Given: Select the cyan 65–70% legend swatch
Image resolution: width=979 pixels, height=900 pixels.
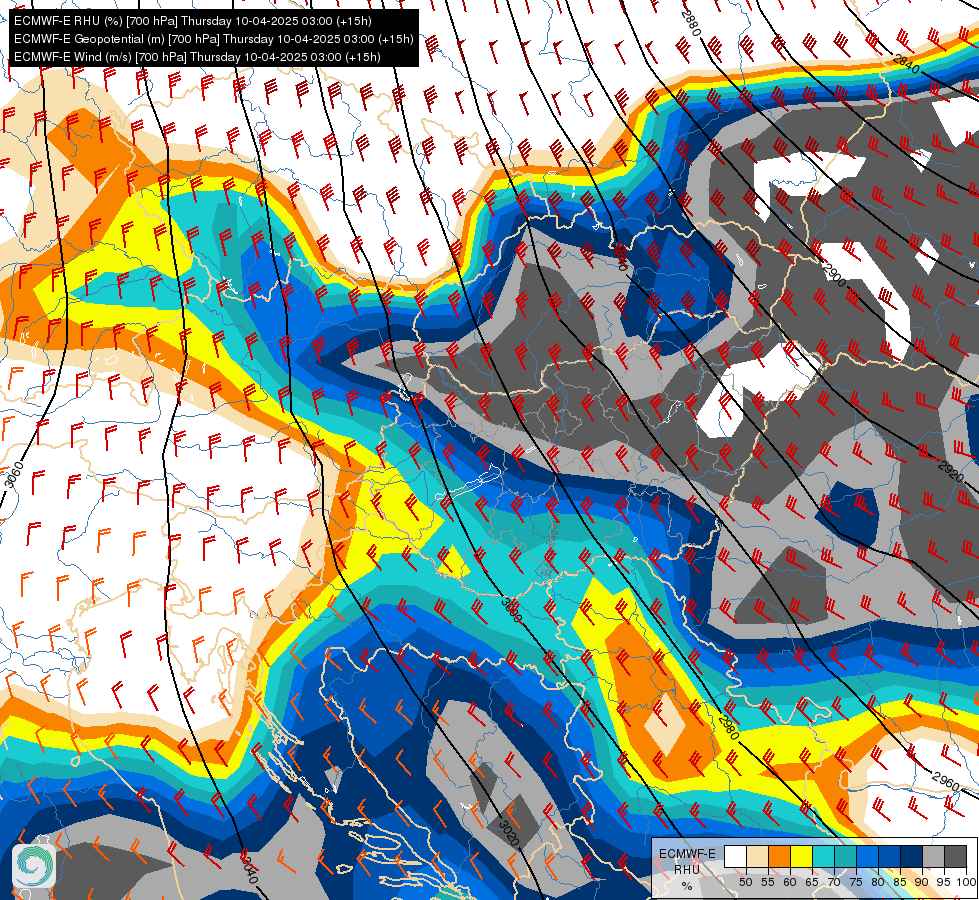Looking at the screenshot, I should point(824,856).
